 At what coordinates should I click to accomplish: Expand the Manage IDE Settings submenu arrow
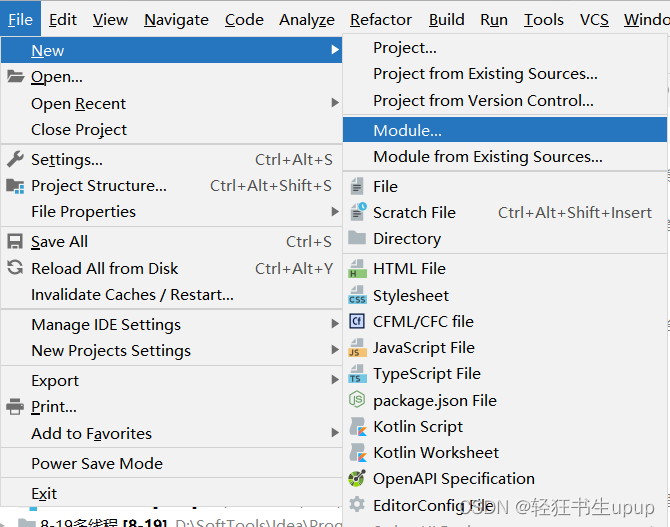pyautogui.click(x=335, y=324)
